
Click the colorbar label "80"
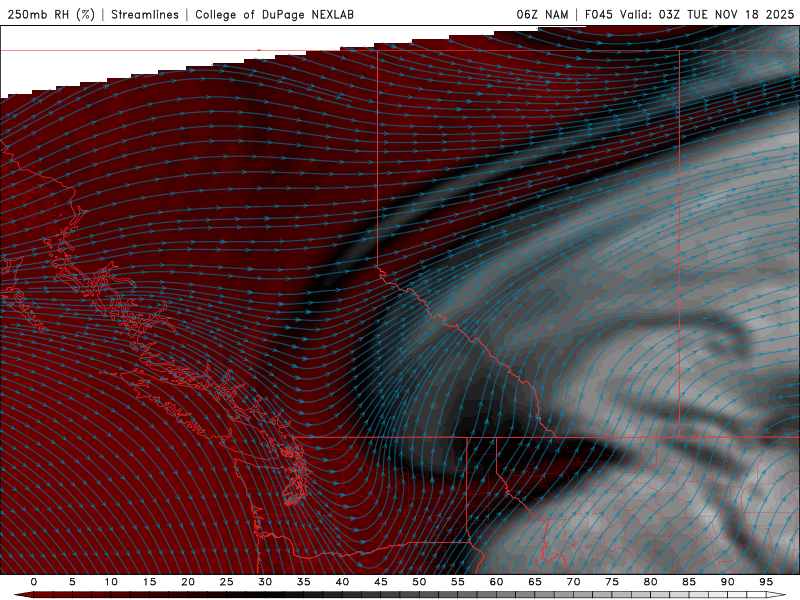click(650, 582)
